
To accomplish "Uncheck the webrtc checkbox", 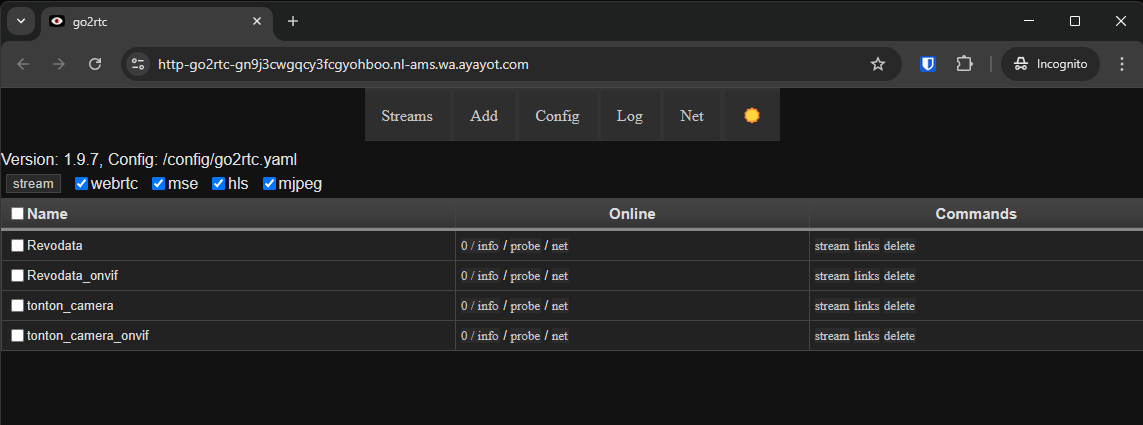I will click(82, 184).
